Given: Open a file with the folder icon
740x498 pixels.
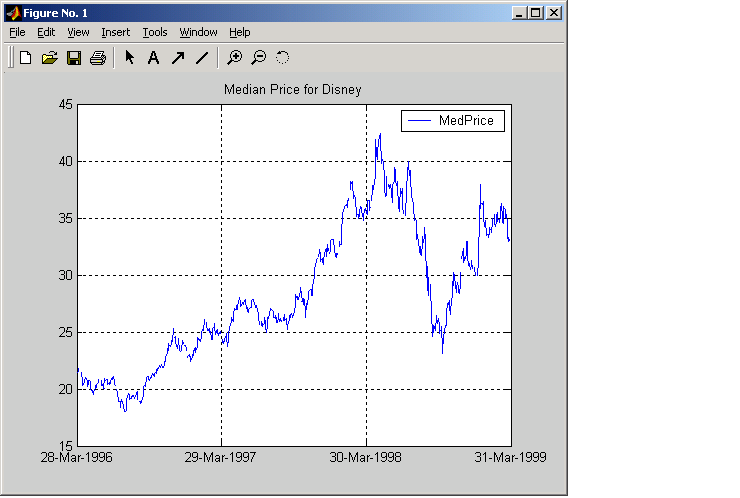Looking at the screenshot, I should 50,58.
